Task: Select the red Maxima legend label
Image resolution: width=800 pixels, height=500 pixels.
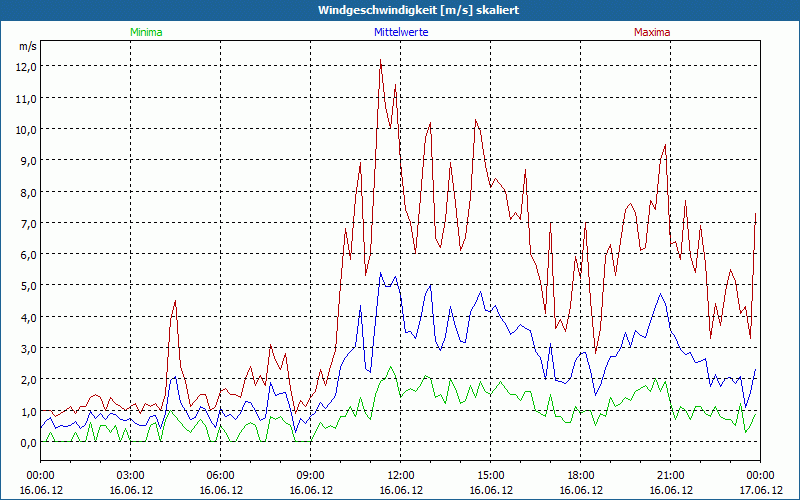Action: pyautogui.click(x=652, y=32)
